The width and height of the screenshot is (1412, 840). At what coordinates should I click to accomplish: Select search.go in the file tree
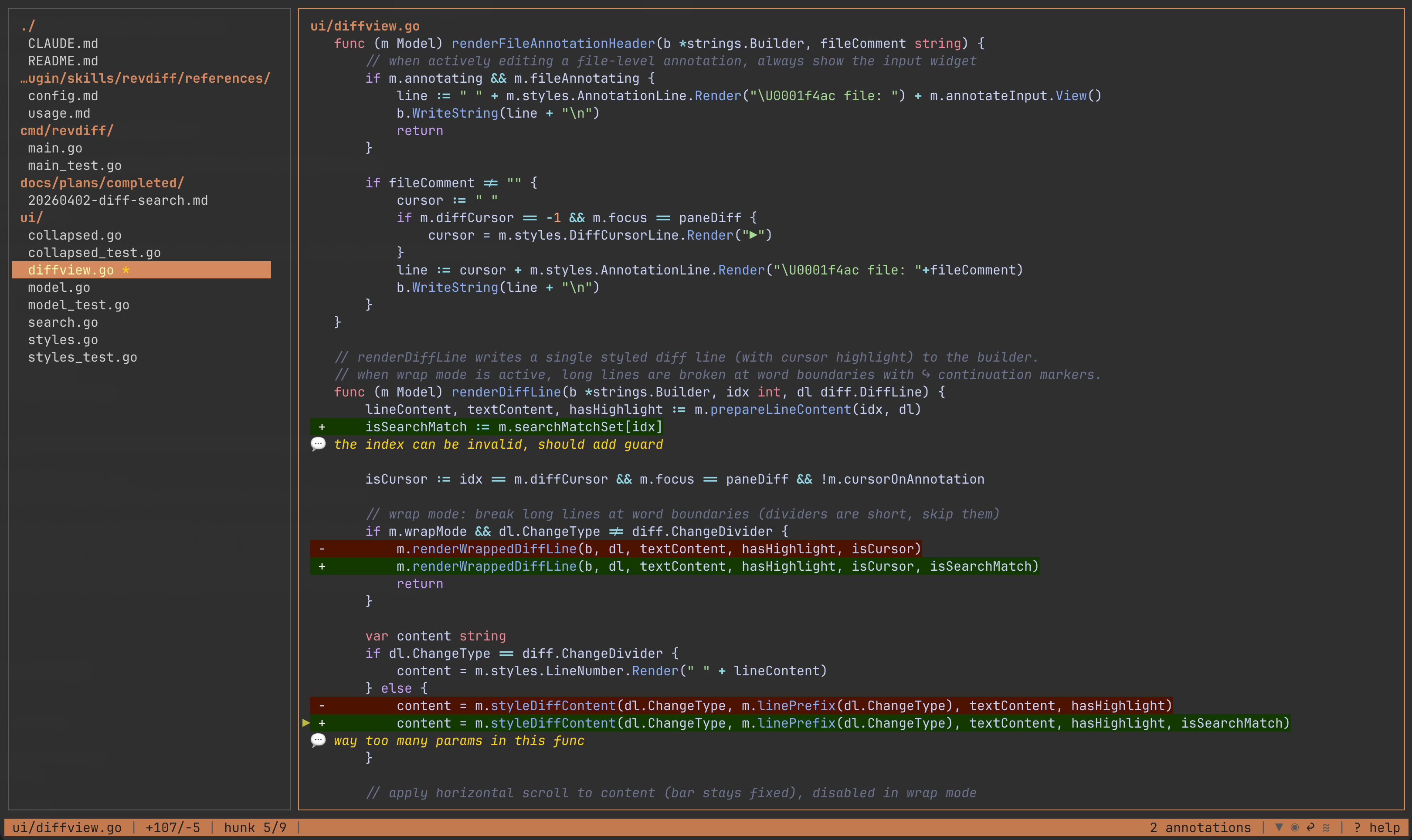pos(63,322)
